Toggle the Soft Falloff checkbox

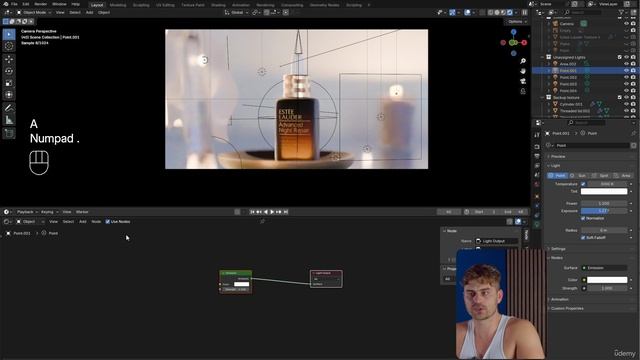tap(583, 238)
